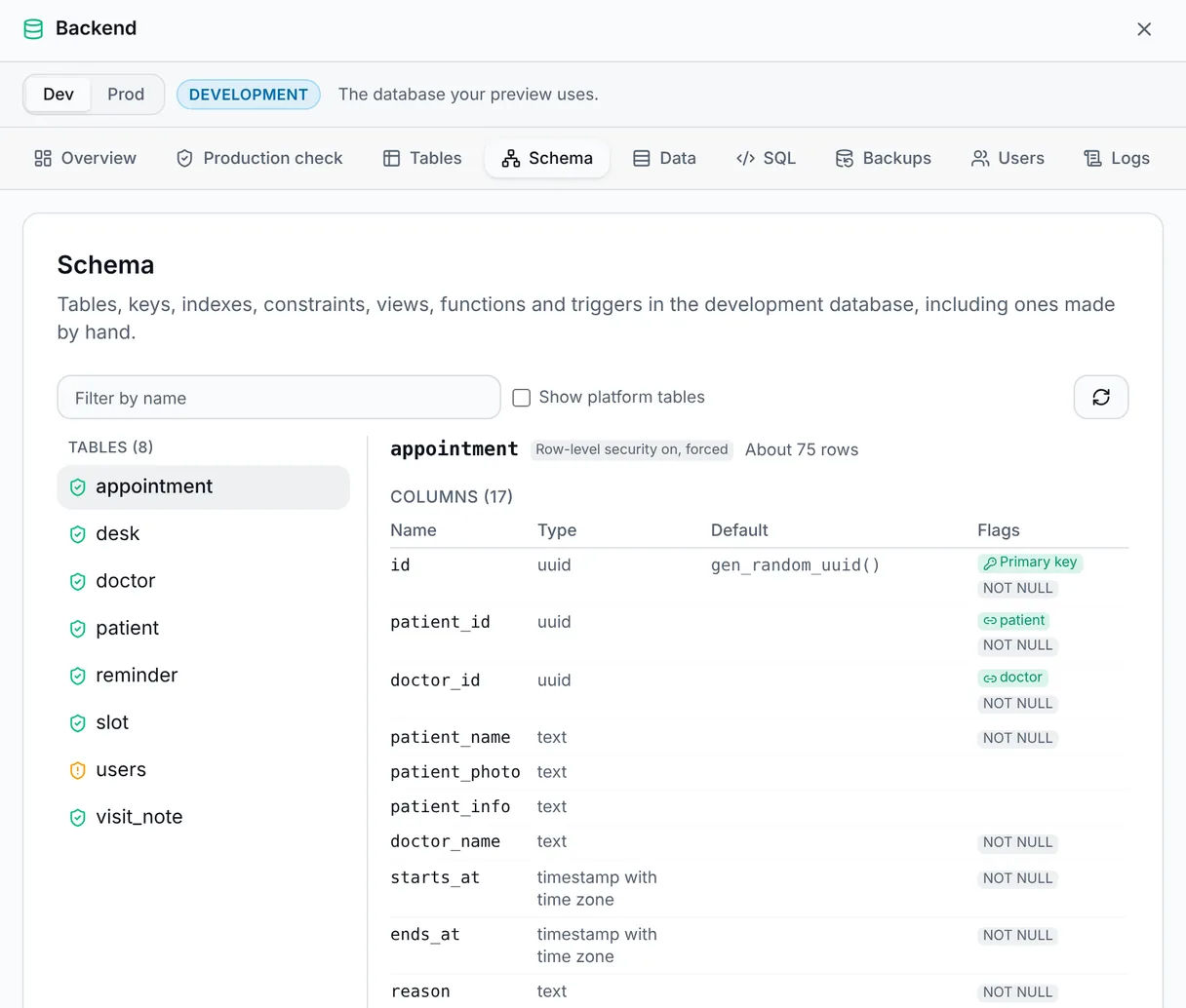Click the green shield icon beside desk
The width and height of the screenshot is (1186, 1008).
click(78, 534)
